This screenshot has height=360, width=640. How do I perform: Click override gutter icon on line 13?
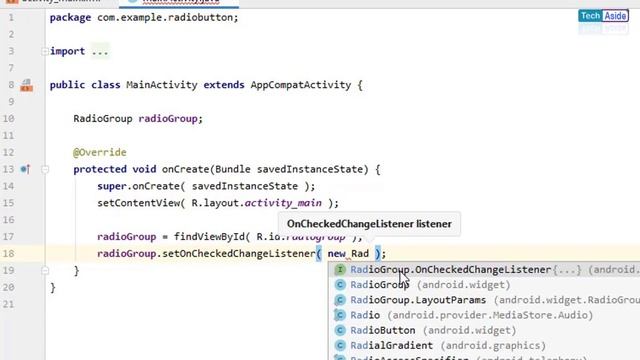(25, 169)
